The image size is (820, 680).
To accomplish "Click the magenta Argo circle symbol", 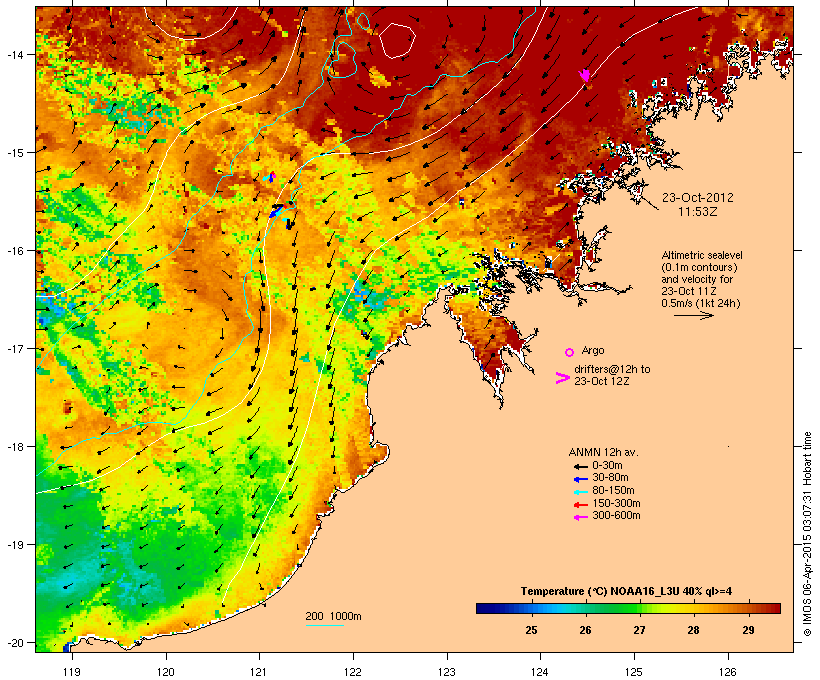I will point(570,352).
